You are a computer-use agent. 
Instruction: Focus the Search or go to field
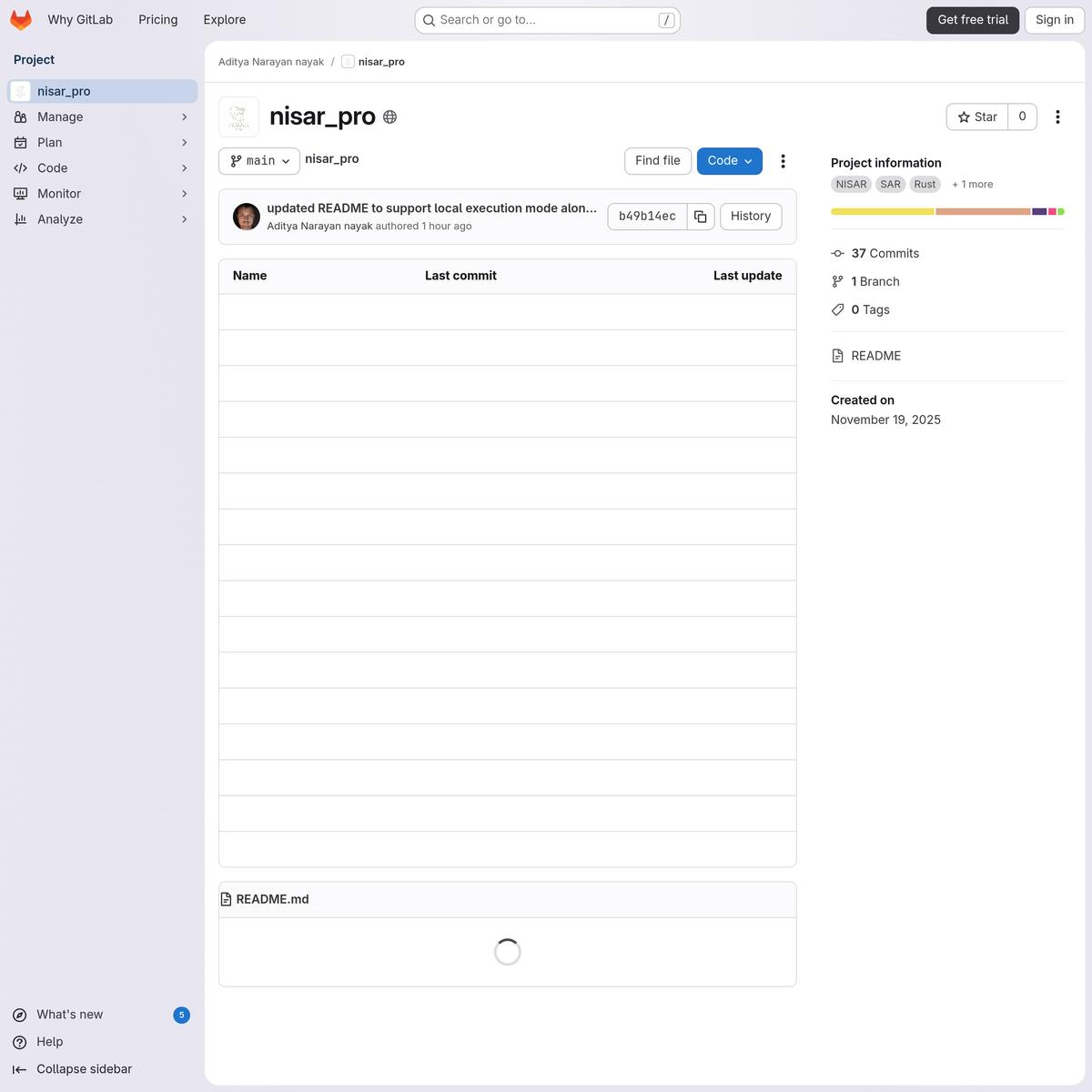(x=547, y=20)
